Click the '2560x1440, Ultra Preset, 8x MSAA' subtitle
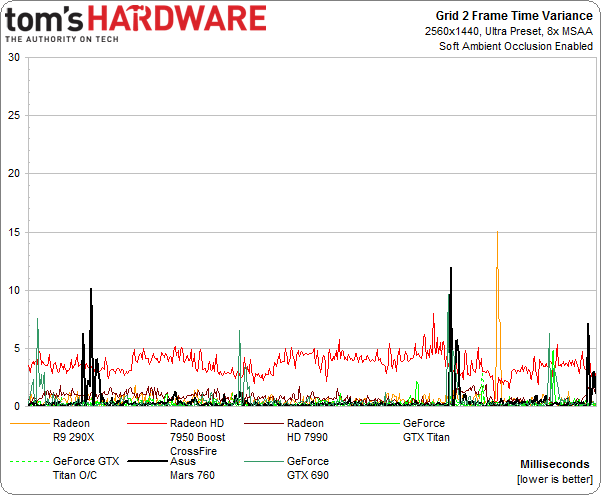Image resolution: width=601 pixels, height=495 pixels. point(509,31)
